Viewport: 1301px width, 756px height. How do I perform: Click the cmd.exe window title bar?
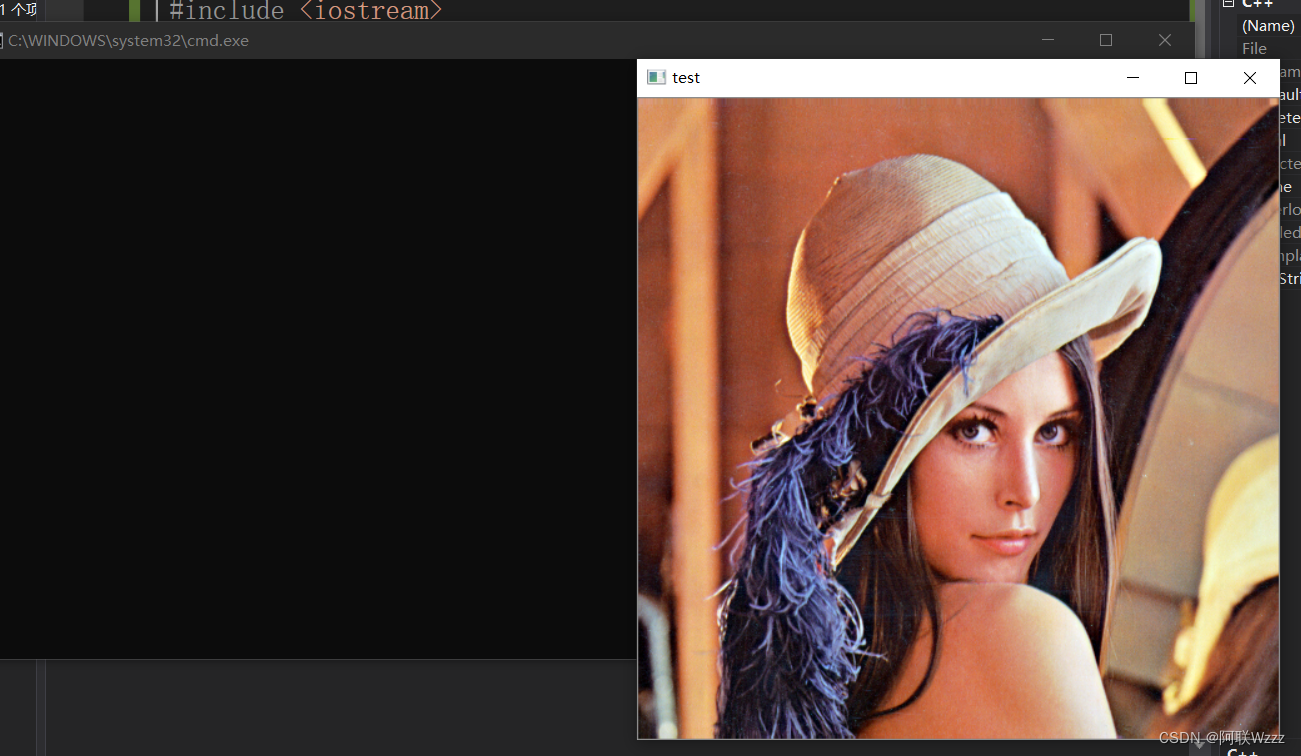coord(597,40)
